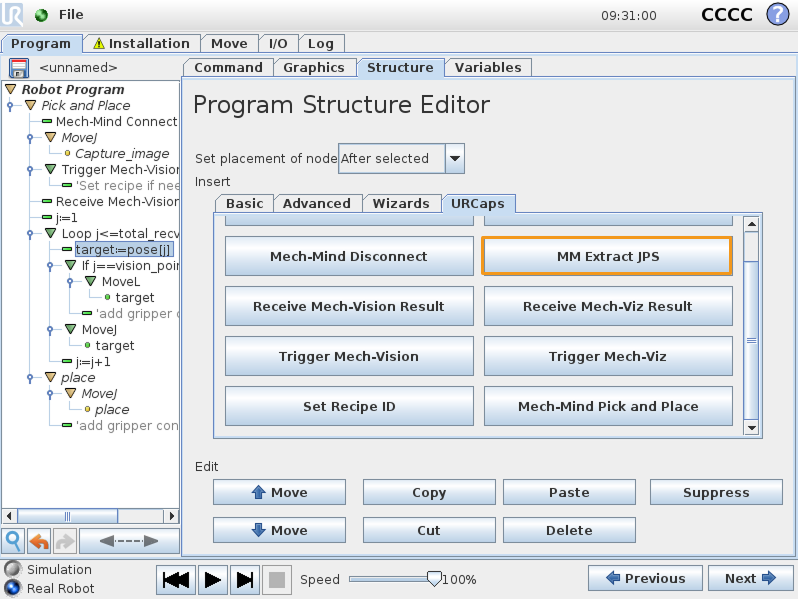Click the URCaps list scroll down arrow
Image resolution: width=798 pixels, height=599 pixels.
tap(751, 427)
